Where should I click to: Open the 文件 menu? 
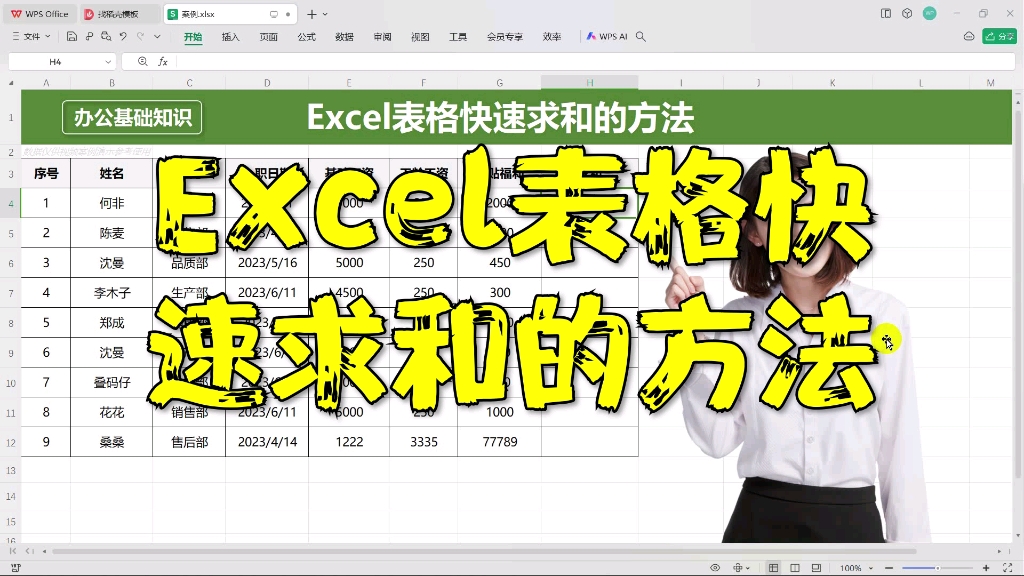[x=30, y=36]
